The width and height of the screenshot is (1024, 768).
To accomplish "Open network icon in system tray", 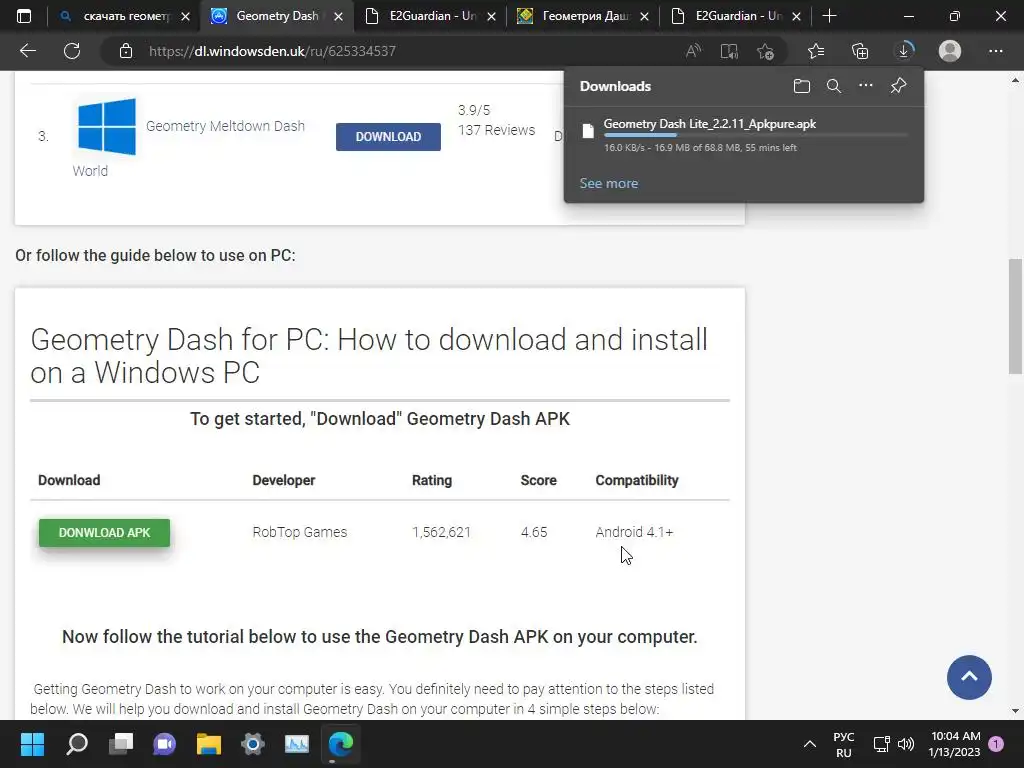I will click(x=882, y=744).
